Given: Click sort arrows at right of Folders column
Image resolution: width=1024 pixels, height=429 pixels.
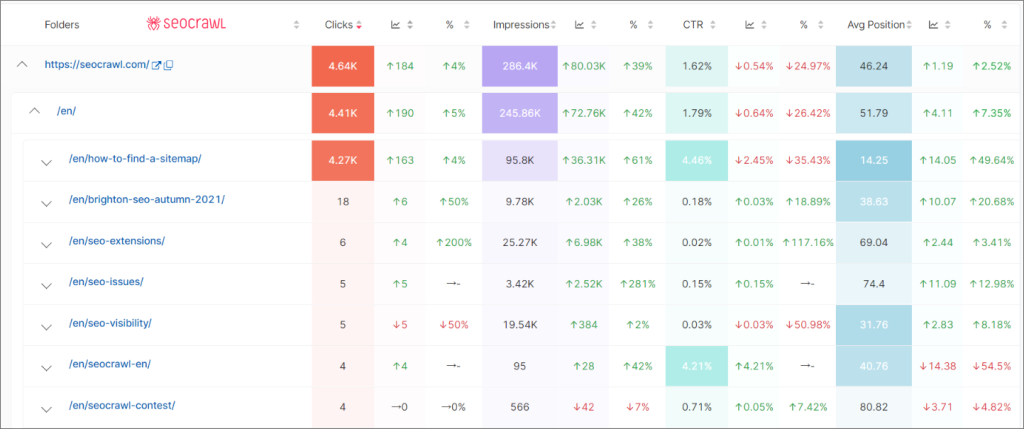Looking at the screenshot, I should point(296,24).
